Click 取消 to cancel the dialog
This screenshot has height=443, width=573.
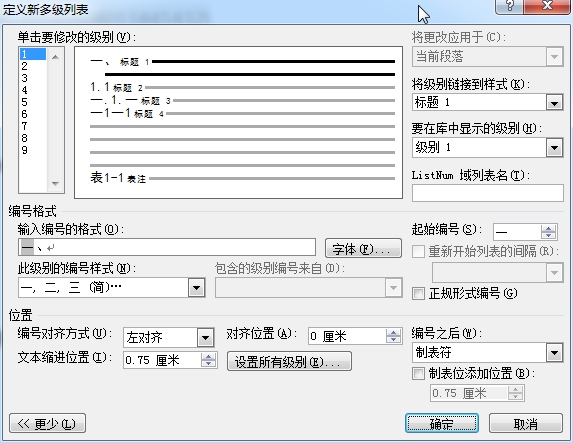coord(525,424)
